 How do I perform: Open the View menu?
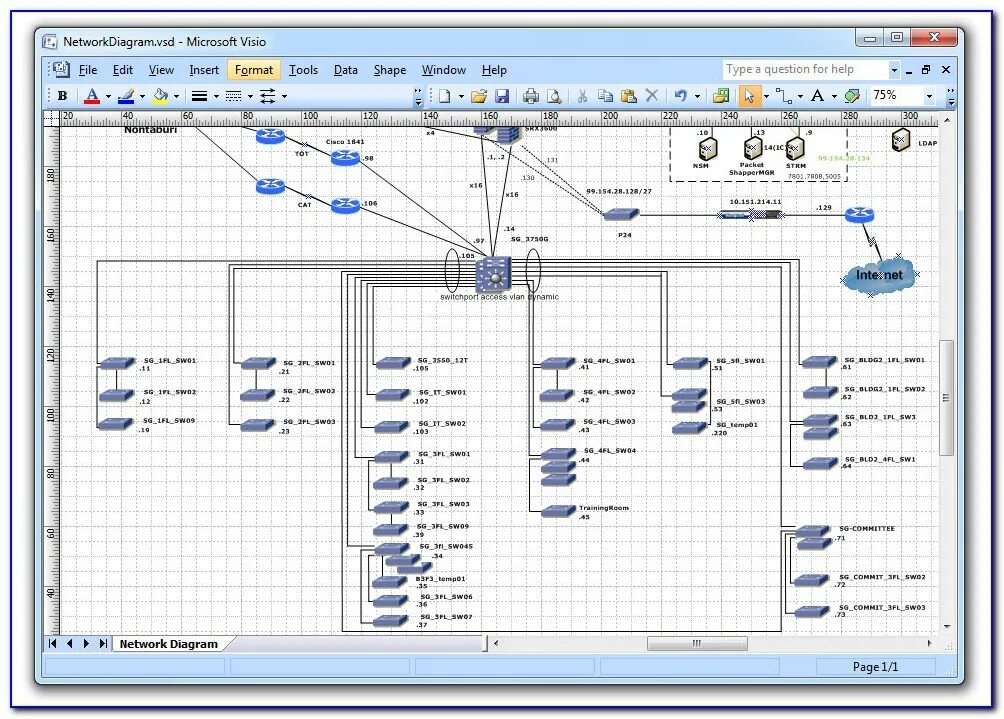[x=161, y=70]
